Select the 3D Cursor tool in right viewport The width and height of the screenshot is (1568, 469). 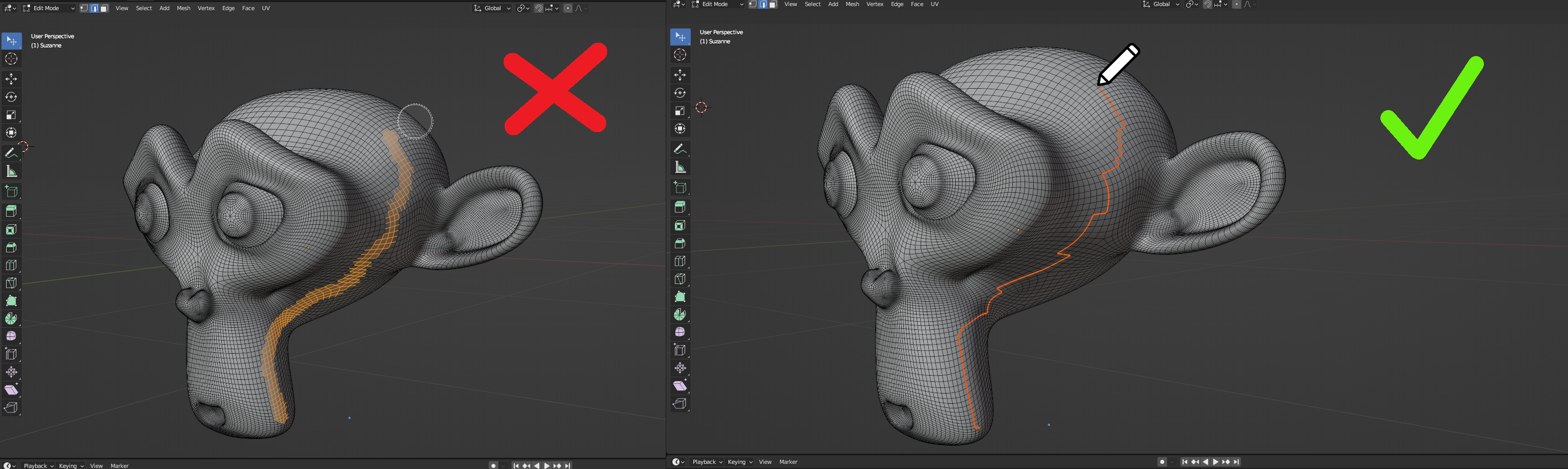pyautogui.click(x=681, y=55)
